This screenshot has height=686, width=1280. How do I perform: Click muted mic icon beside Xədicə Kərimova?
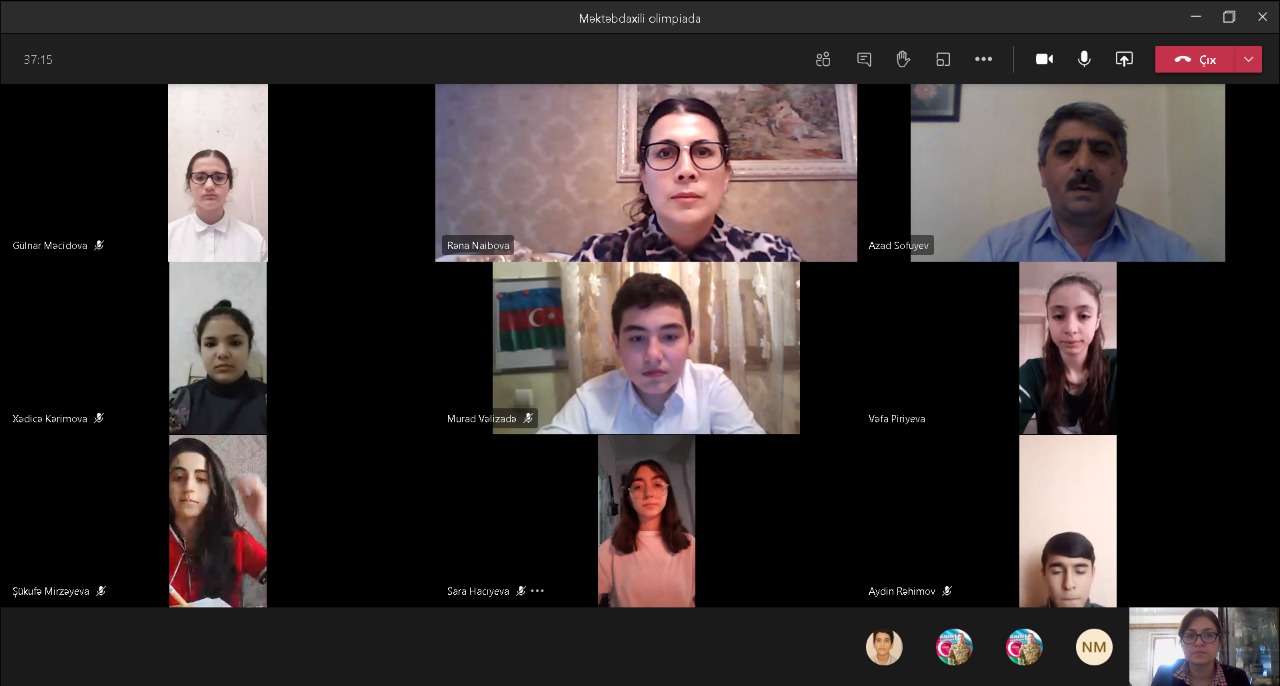99,418
